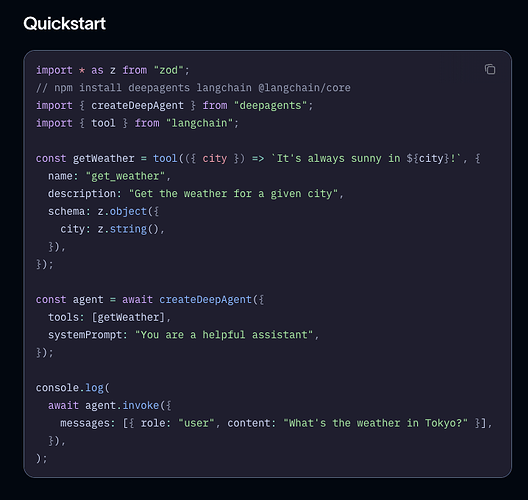Click z.object in the schema line
The width and height of the screenshot is (528, 500).
pyautogui.click(x=122, y=211)
